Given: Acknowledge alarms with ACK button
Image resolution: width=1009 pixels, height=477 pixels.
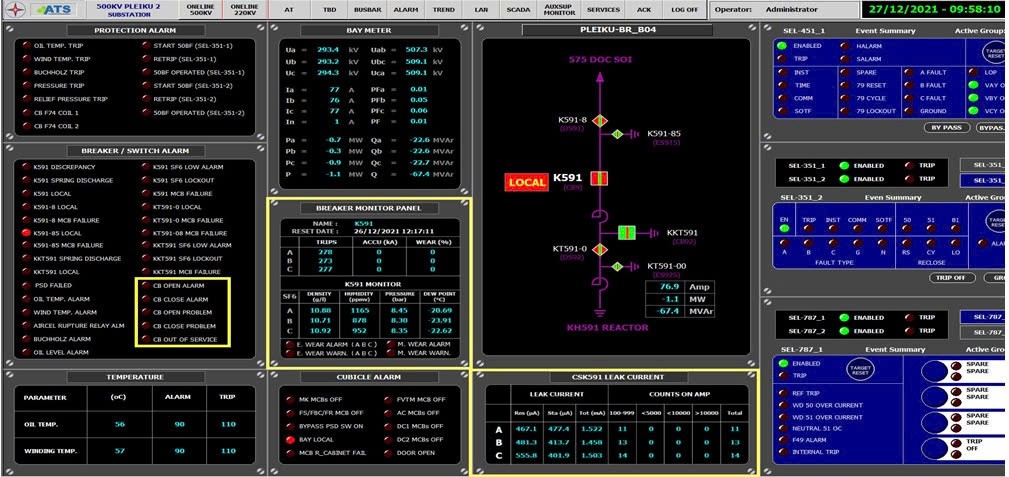Looking at the screenshot, I should click(x=643, y=10).
